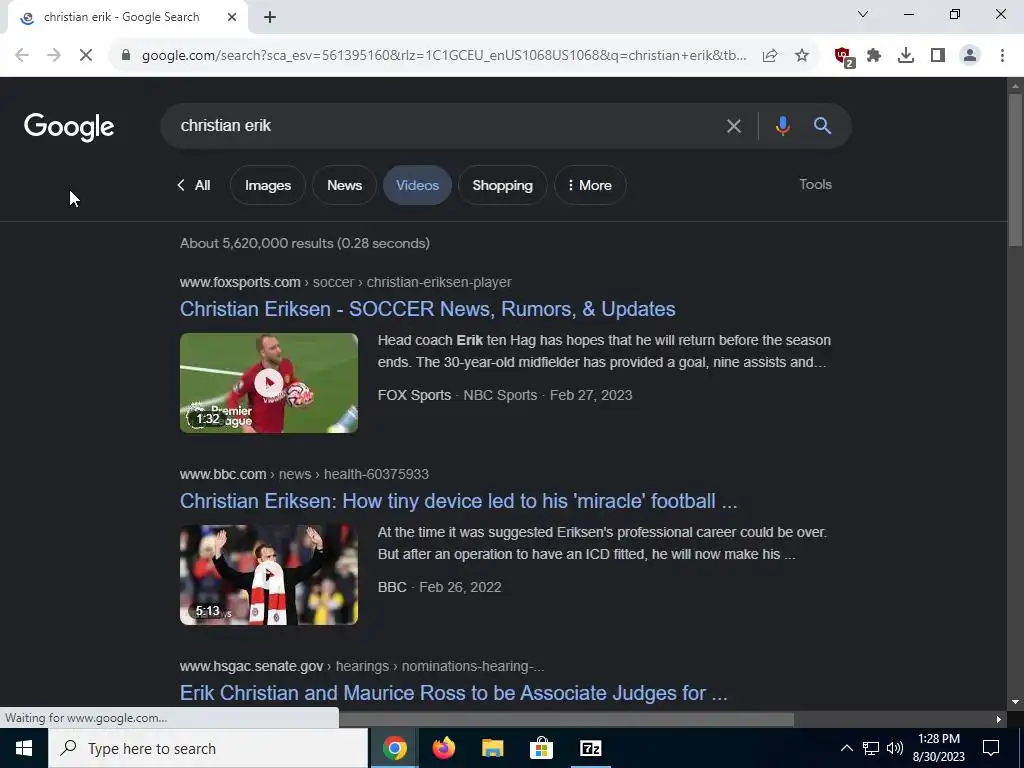Click the horizontal scrollbar thumb
Viewport: 1024px width, 768px height.
pyautogui.click(x=566, y=719)
